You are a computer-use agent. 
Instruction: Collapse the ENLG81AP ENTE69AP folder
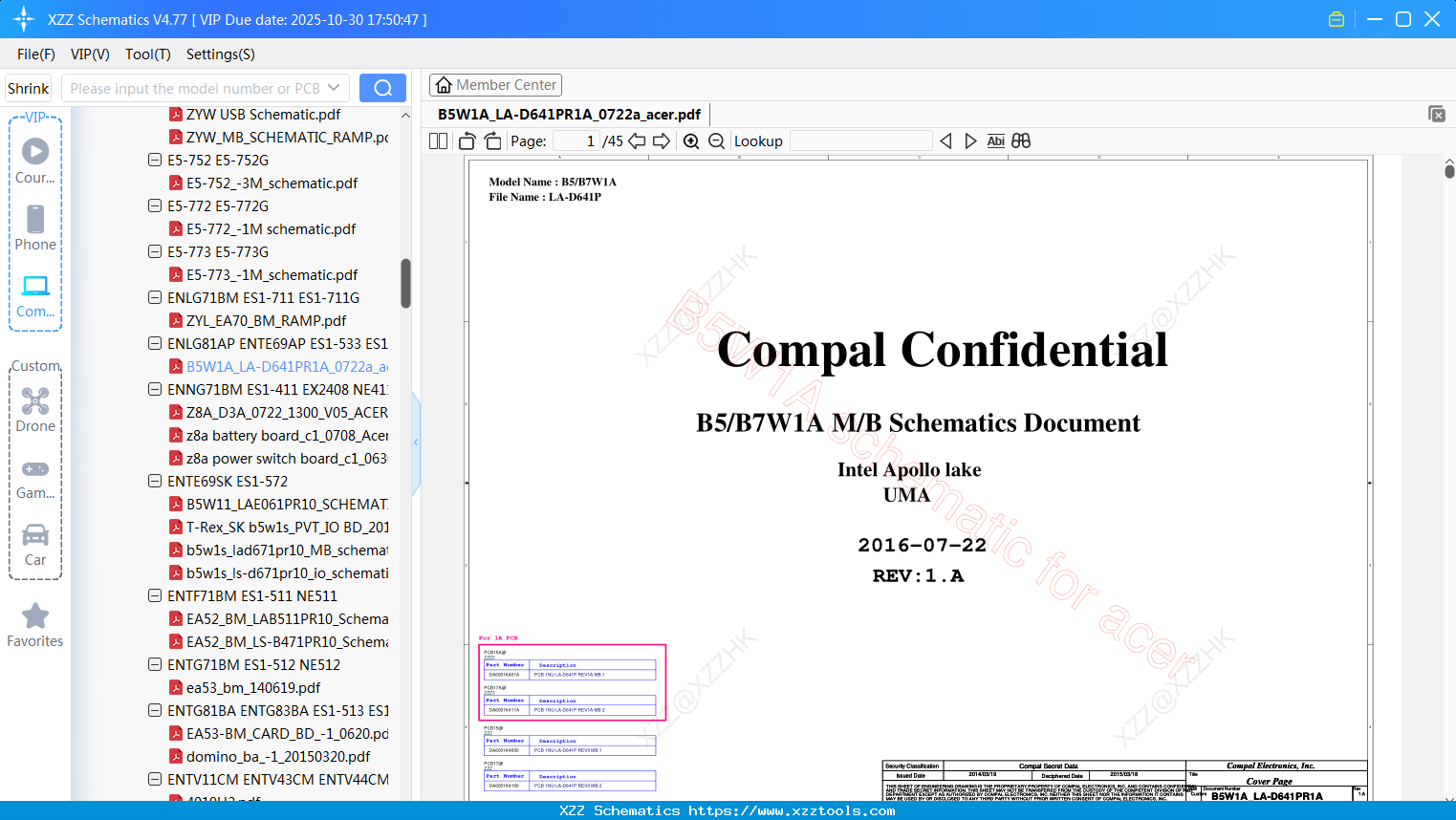(x=154, y=343)
